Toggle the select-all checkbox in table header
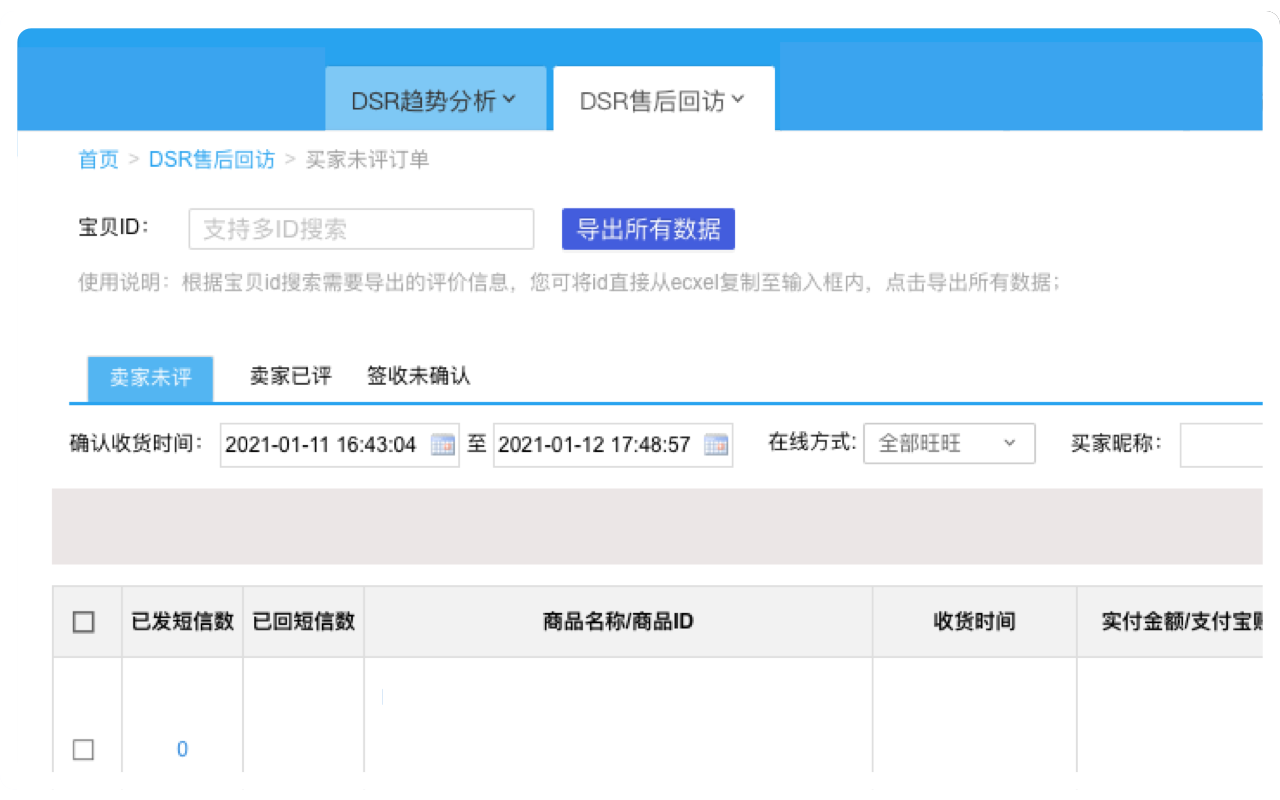Screen dimensions: 1280x800 click(84, 622)
